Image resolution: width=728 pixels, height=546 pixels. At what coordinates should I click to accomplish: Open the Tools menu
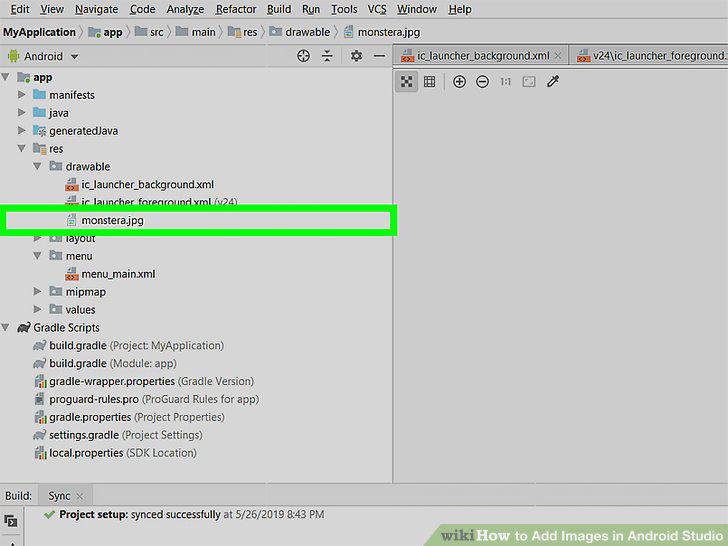(x=344, y=9)
